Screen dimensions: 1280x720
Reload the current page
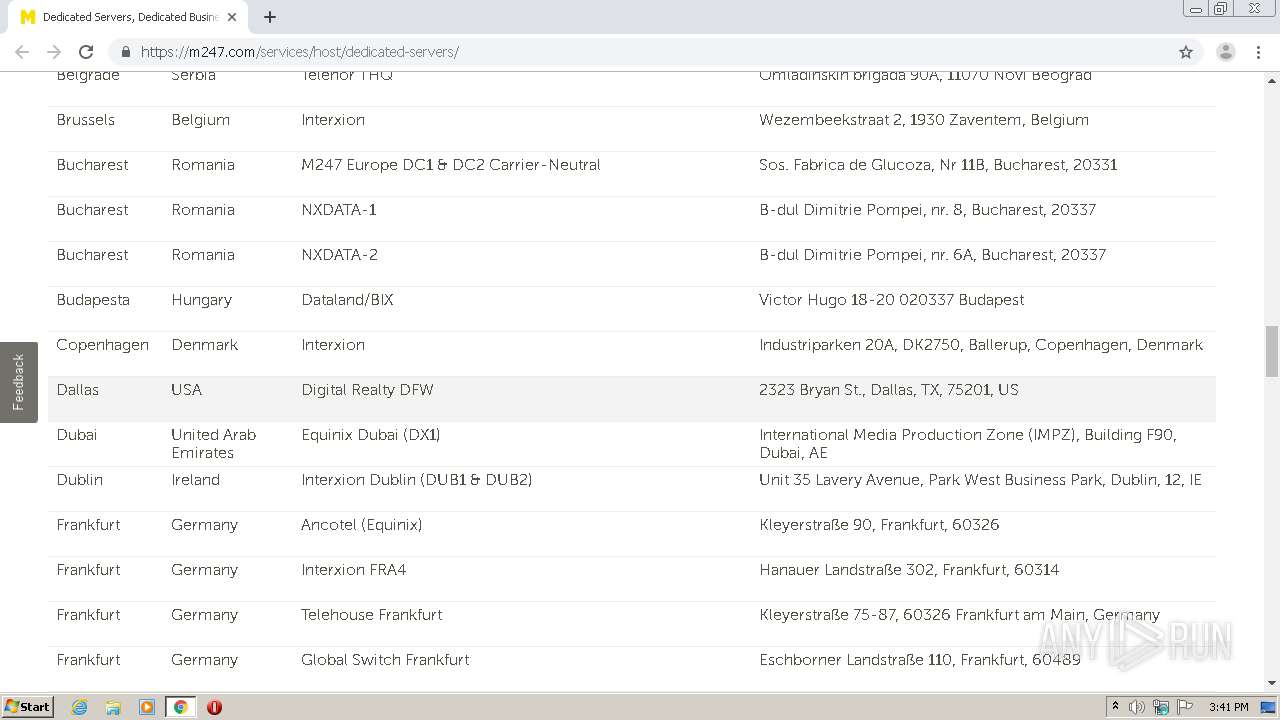click(x=86, y=52)
